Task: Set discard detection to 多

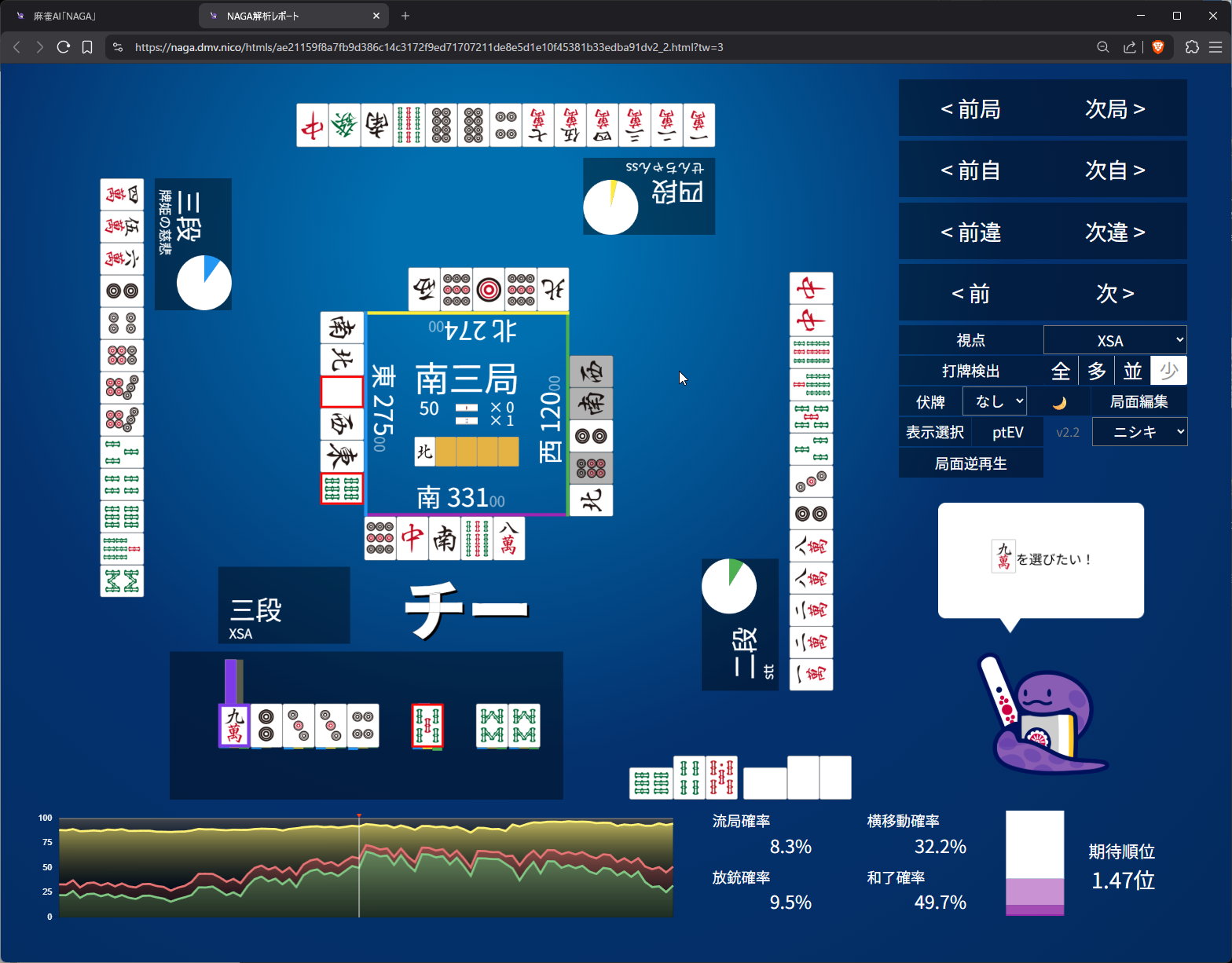Action: point(1097,371)
